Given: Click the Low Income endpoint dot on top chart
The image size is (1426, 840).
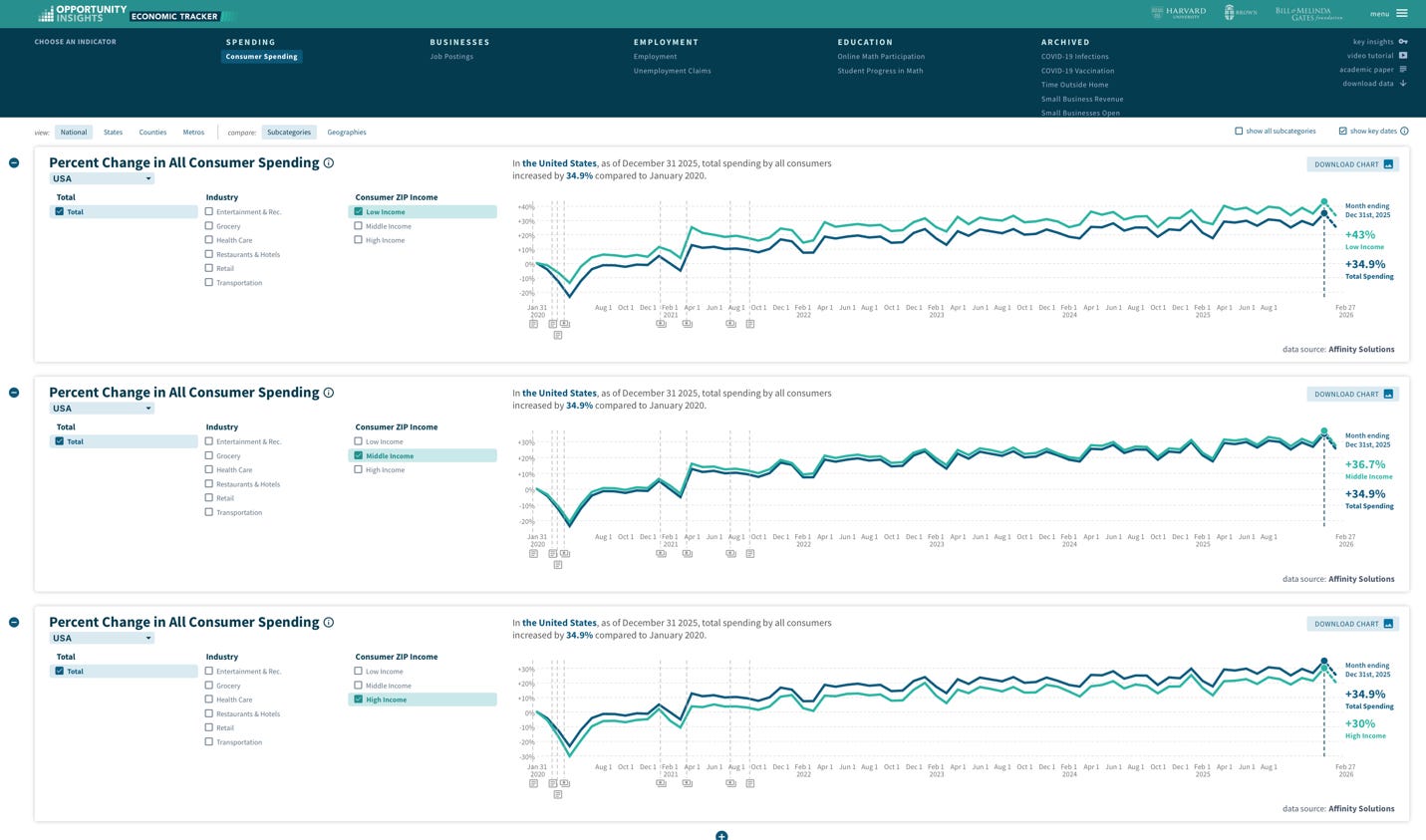Looking at the screenshot, I should pyautogui.click(x=1324, y=201).
